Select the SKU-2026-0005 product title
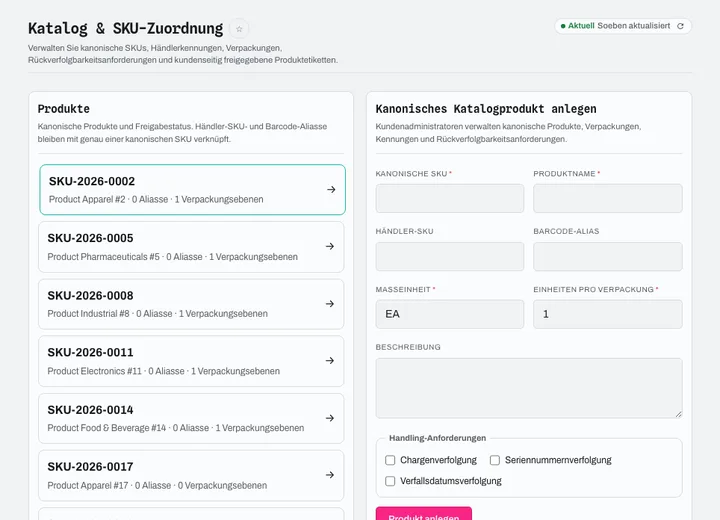The image size is (720, 520). (90, 238)
